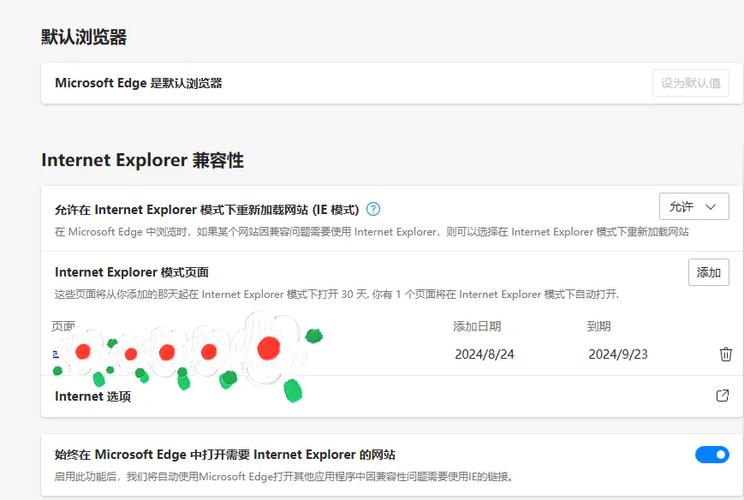This screenshot has width=744, height=500.
Task: Select the 添加日期 column header
Action: tap(476, 326)
